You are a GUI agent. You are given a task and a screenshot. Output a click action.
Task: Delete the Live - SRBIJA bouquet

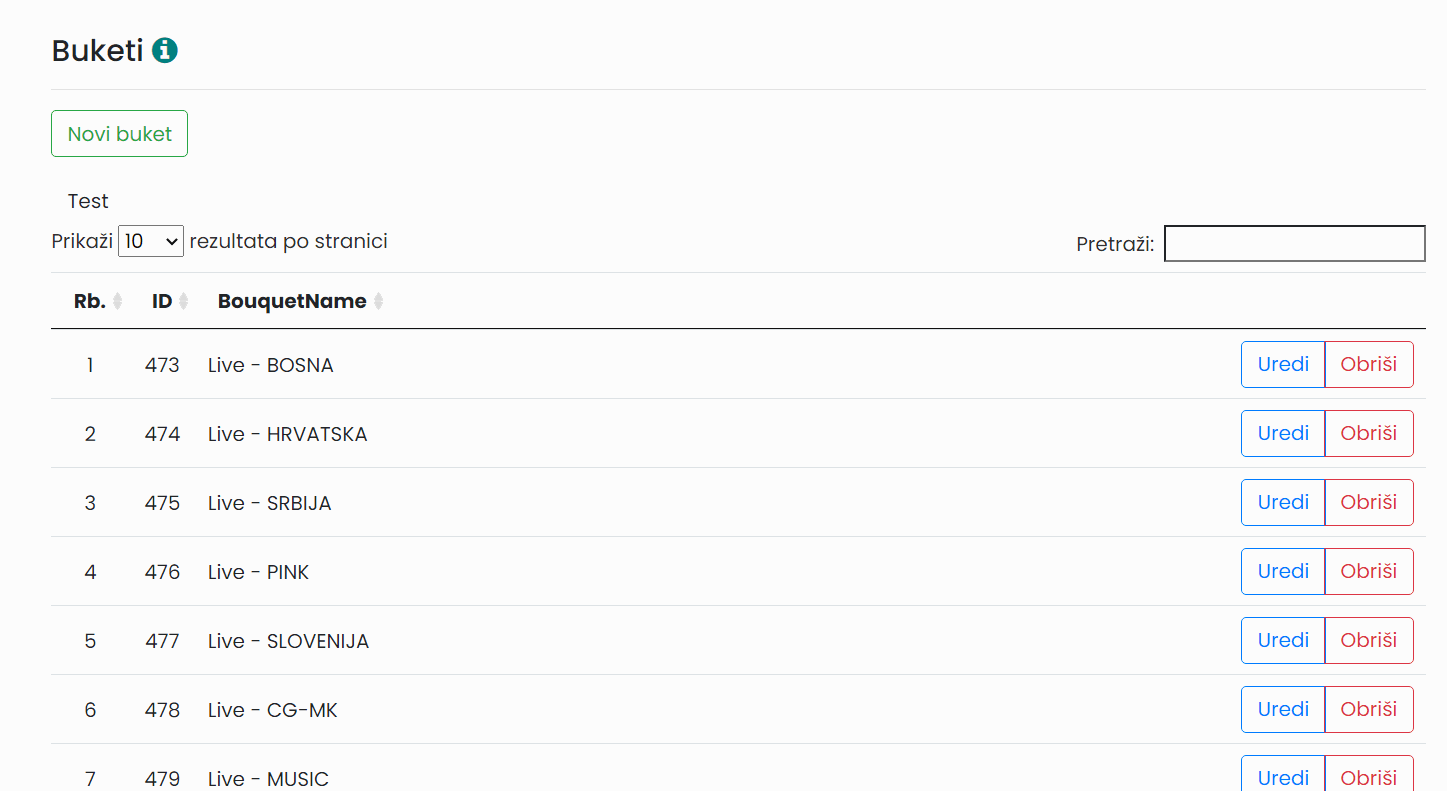tap(1369, 502)
